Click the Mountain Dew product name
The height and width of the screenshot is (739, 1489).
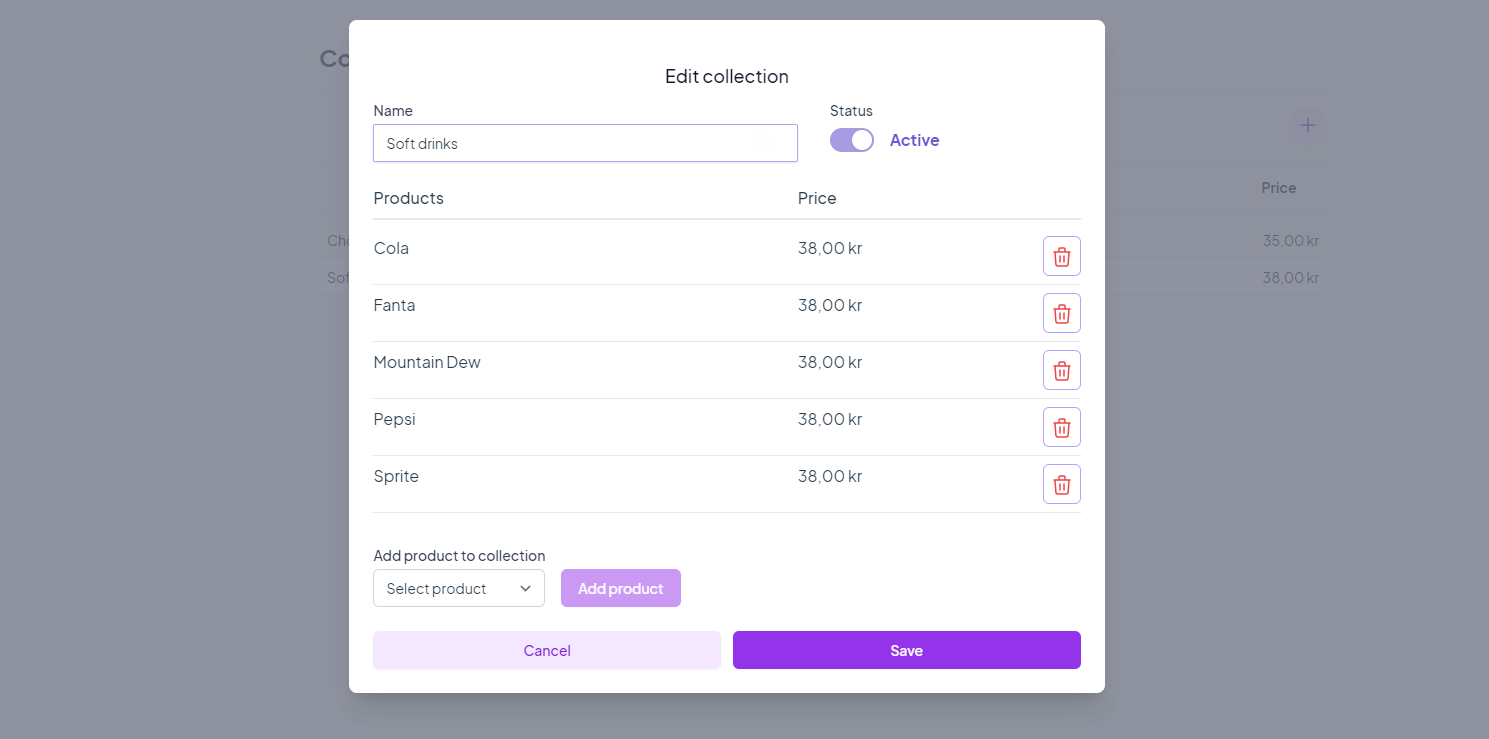click(427, 362)
